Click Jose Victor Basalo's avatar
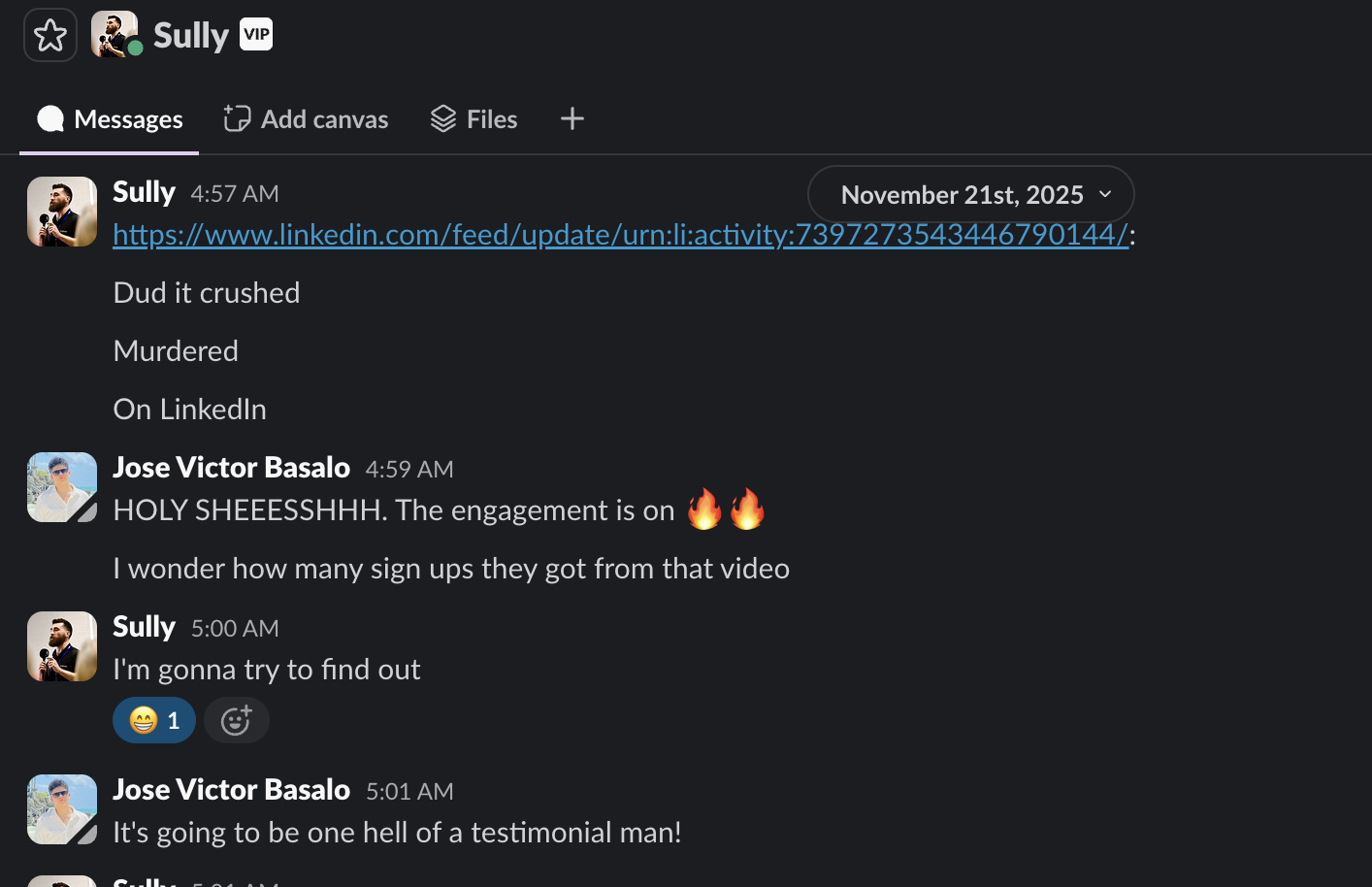The image size is (1372, 887). coord(61,486)
